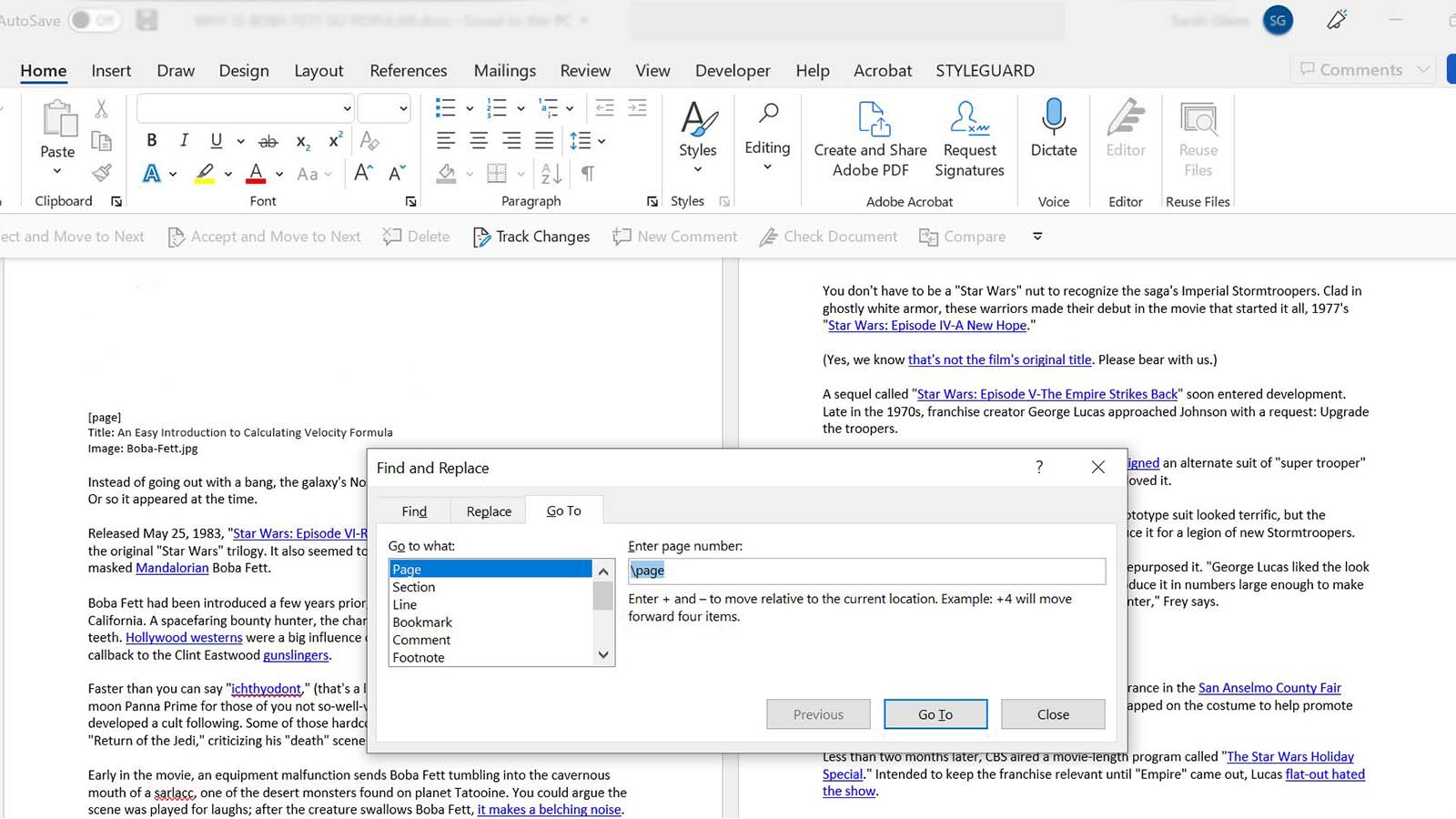
Task: Open the font name dropdown
Action: point(347,107)
